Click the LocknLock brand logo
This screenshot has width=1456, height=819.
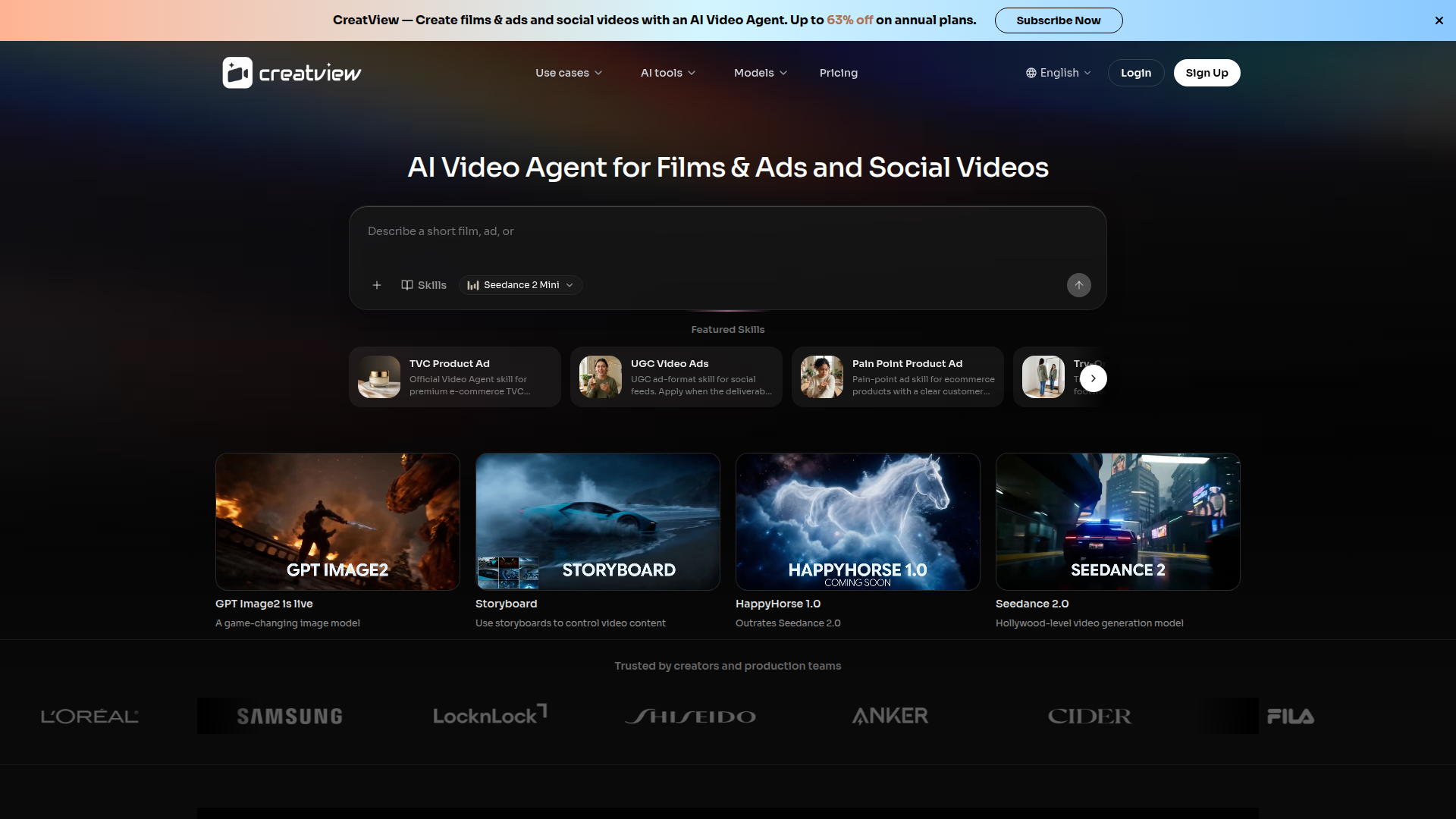(x=490, y=714)
